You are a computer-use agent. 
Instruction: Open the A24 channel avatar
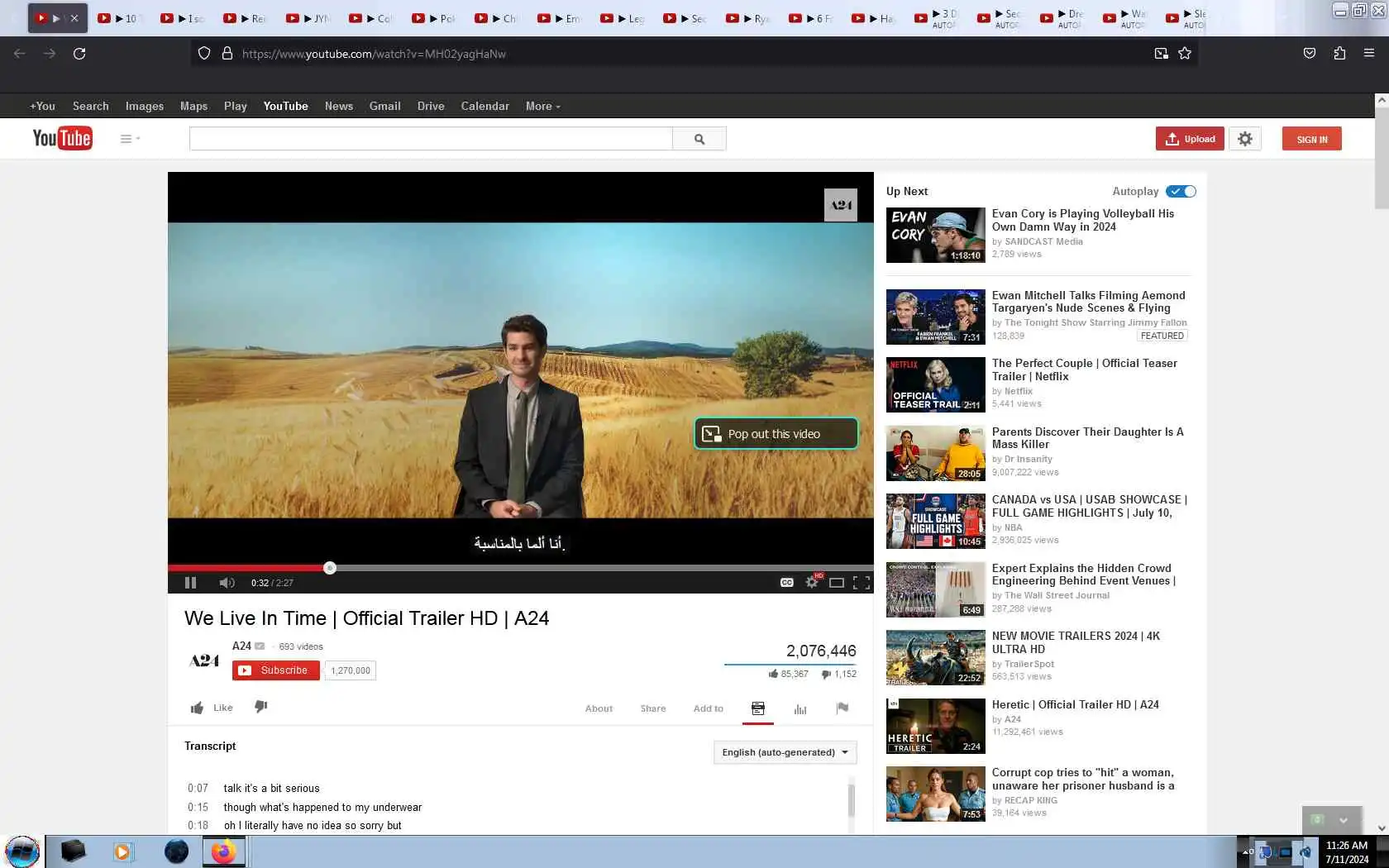204,661
